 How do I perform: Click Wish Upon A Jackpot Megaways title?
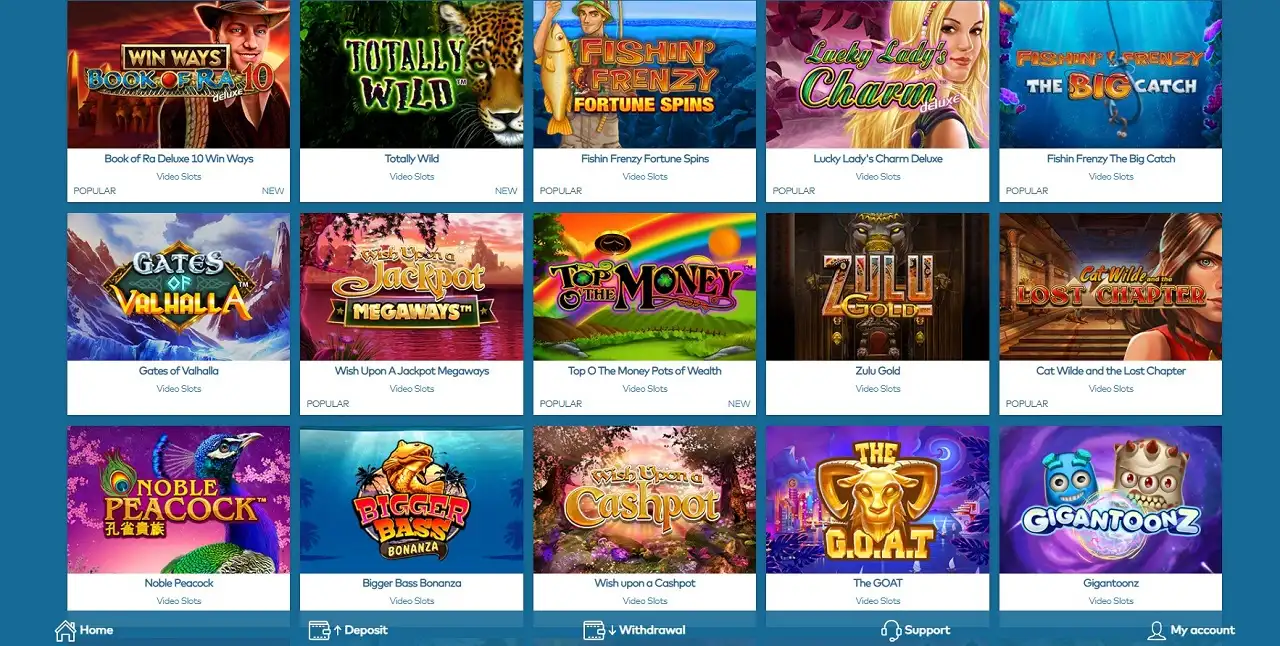point(412,371)
